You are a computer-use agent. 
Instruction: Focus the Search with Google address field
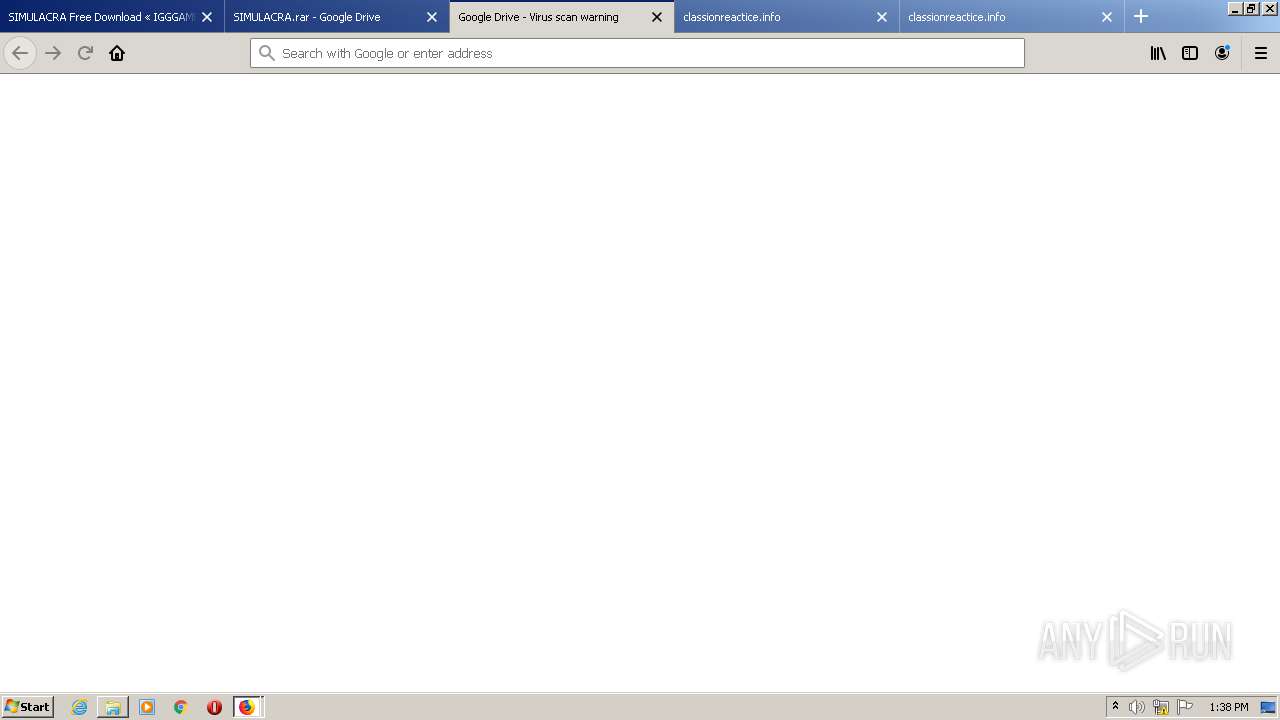click(x=637, y=53)
